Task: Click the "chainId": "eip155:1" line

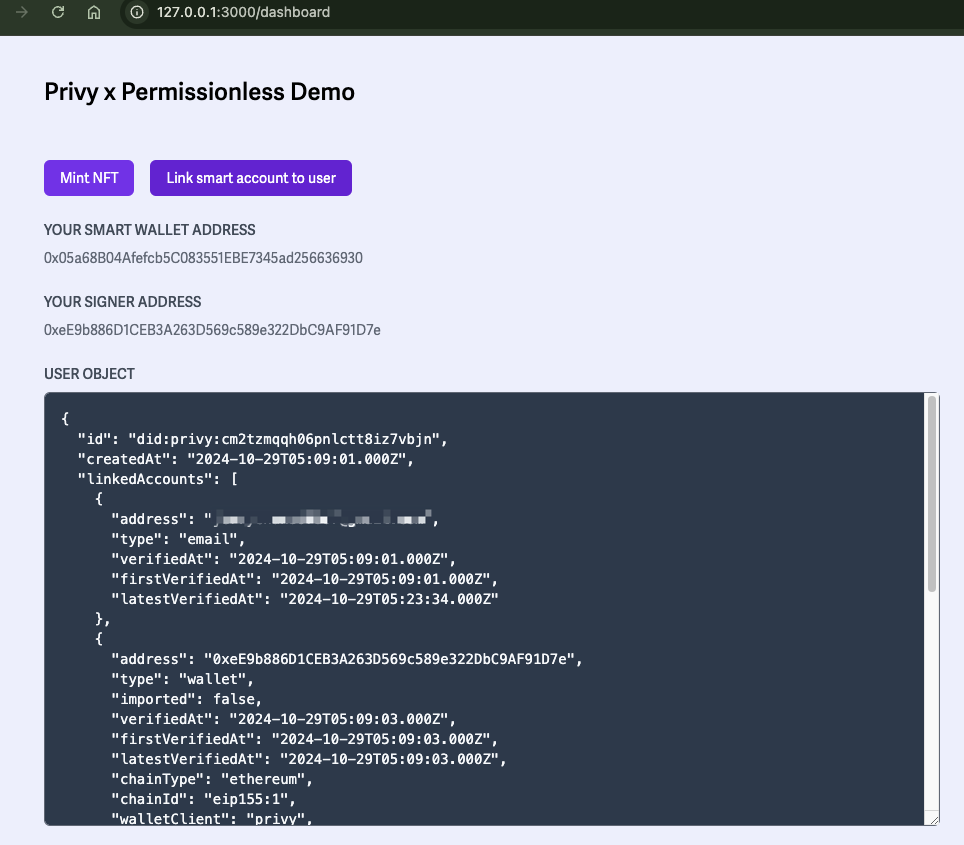Action: [203, 799]
